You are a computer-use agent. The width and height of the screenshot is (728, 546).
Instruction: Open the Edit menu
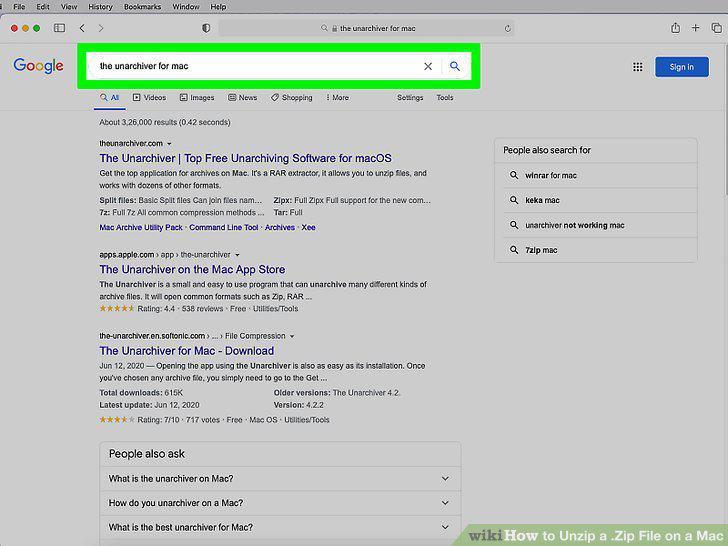[43, 6]
